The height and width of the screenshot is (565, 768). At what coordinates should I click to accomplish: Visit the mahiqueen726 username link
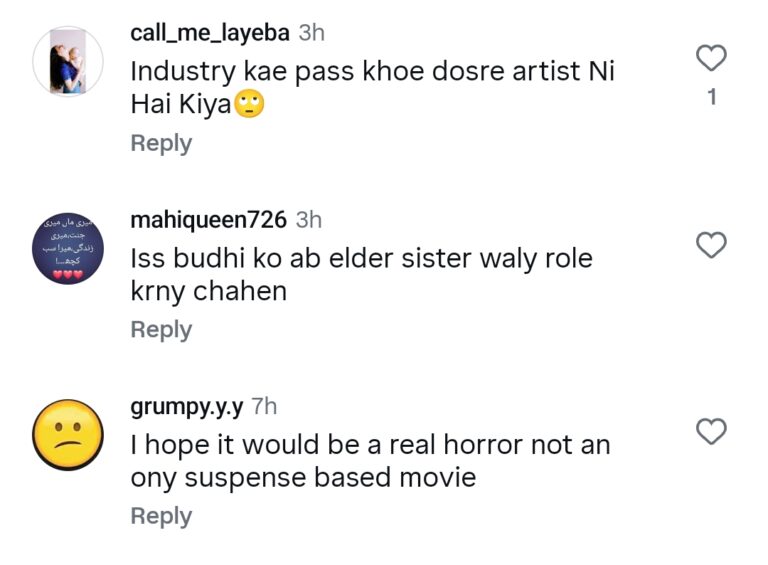pos(209,219)
